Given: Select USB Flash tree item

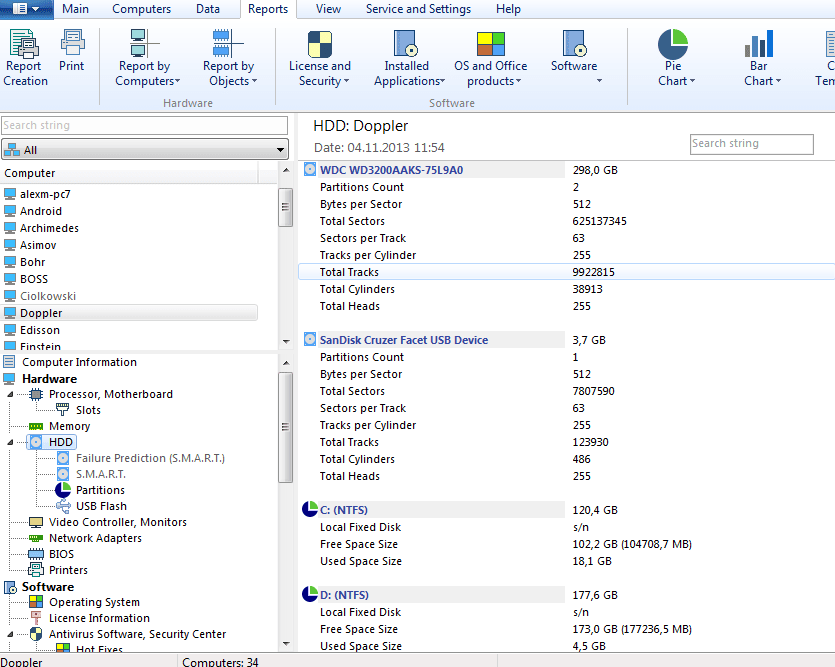Looking at the screenshot, I should [101, 506].
